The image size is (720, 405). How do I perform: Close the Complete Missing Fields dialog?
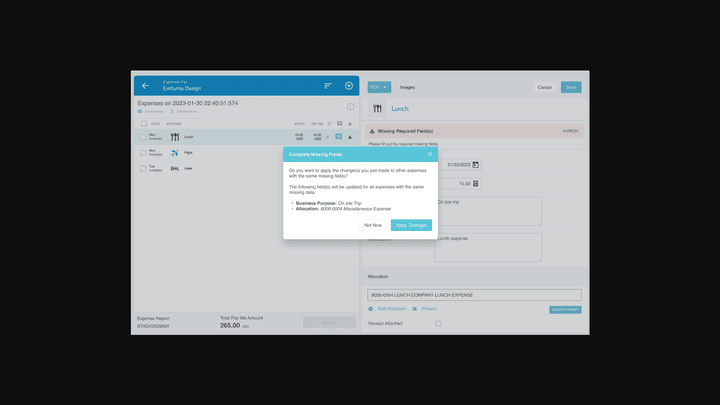pyautogui.click(x=430, y=154)
